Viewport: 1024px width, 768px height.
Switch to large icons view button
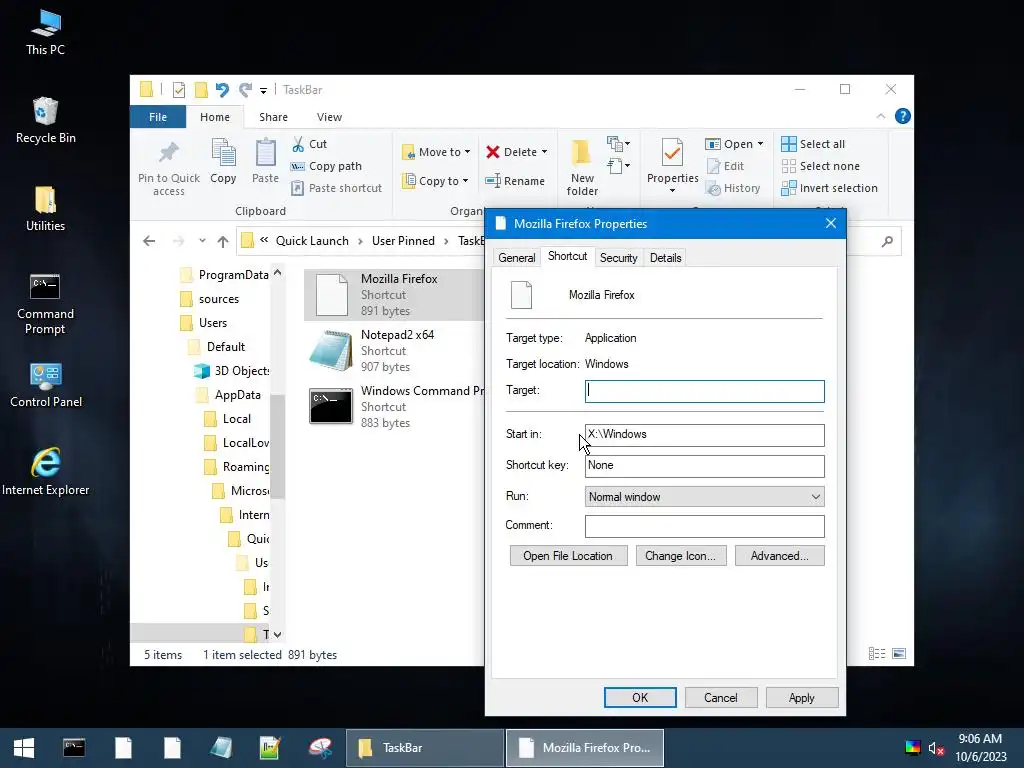click(899, 654)
